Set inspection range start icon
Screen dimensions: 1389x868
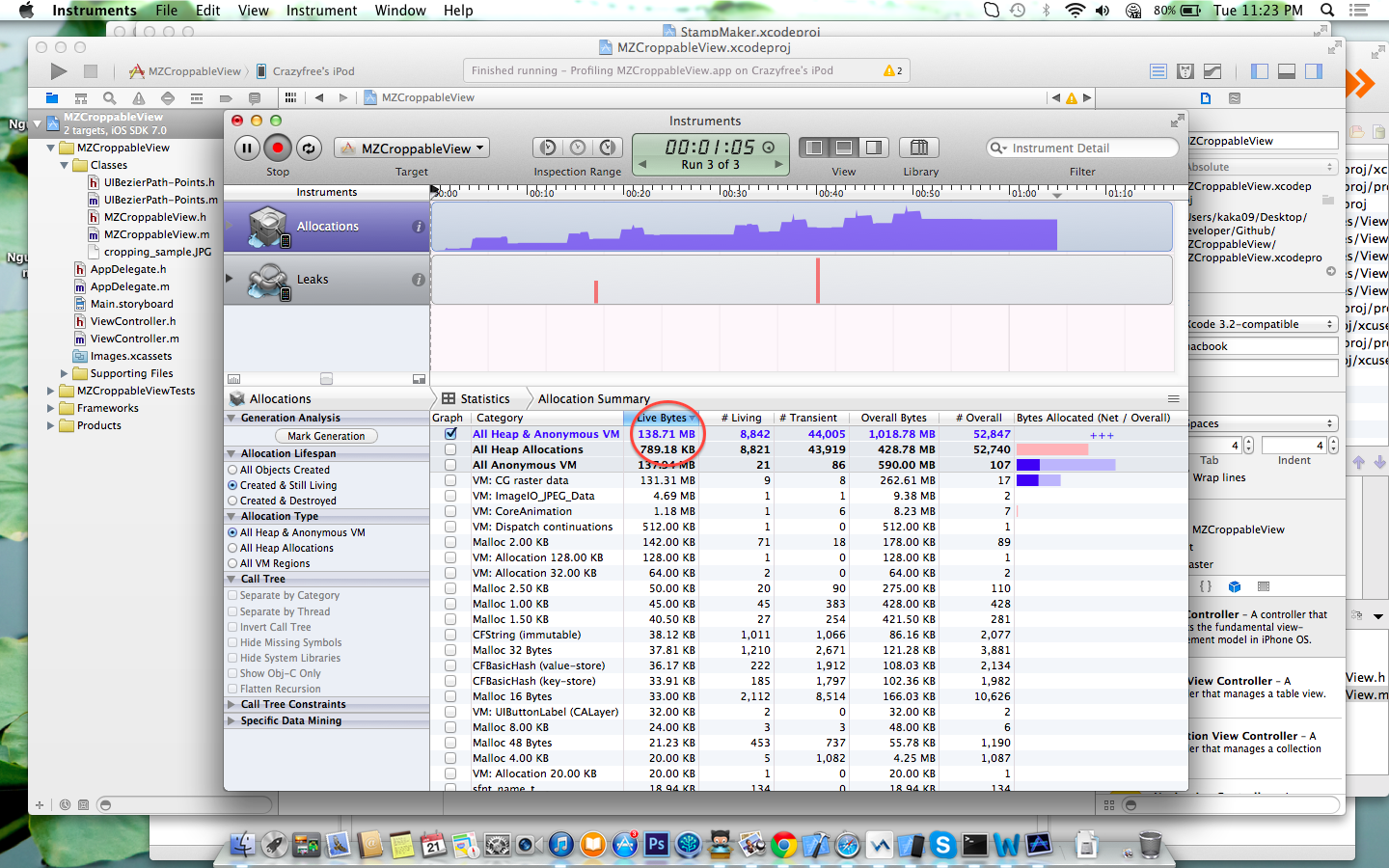tap(548, 148)
